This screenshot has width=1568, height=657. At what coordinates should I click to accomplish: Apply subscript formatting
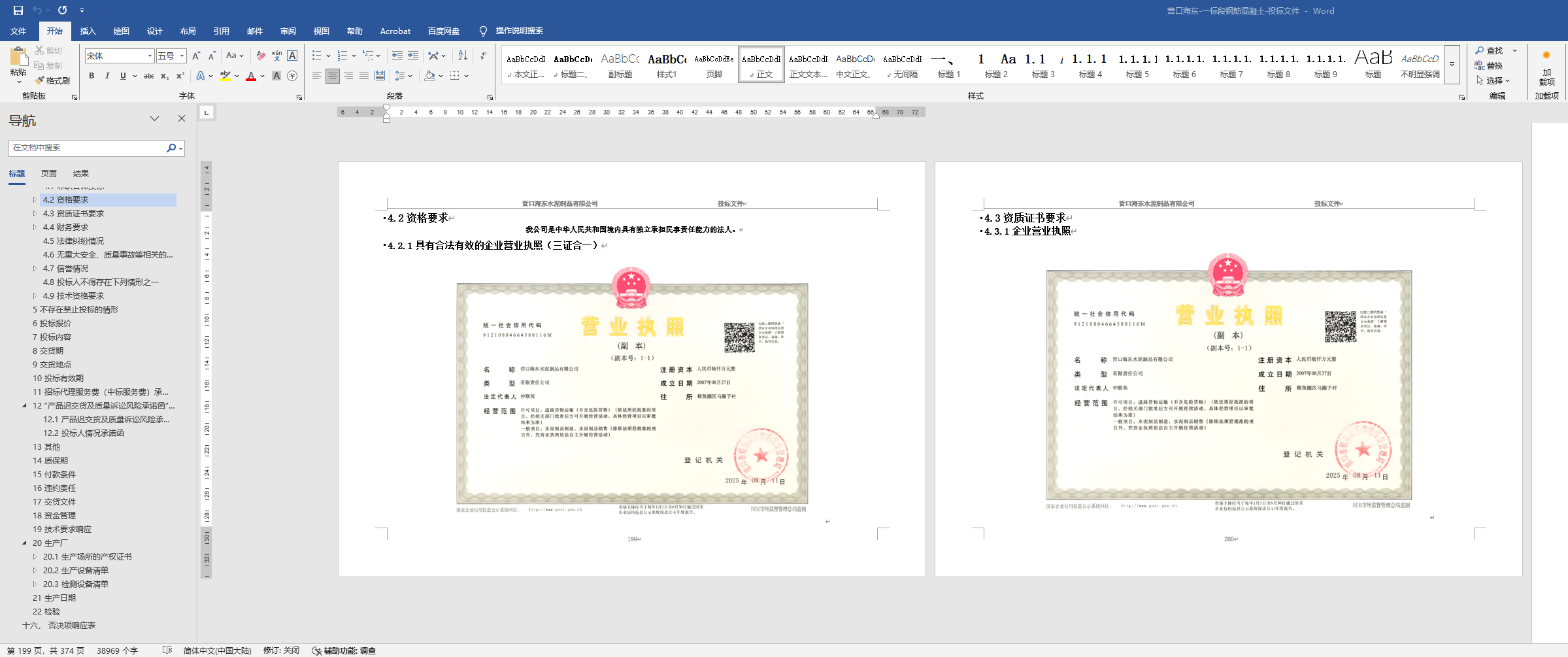click(165, 76)
